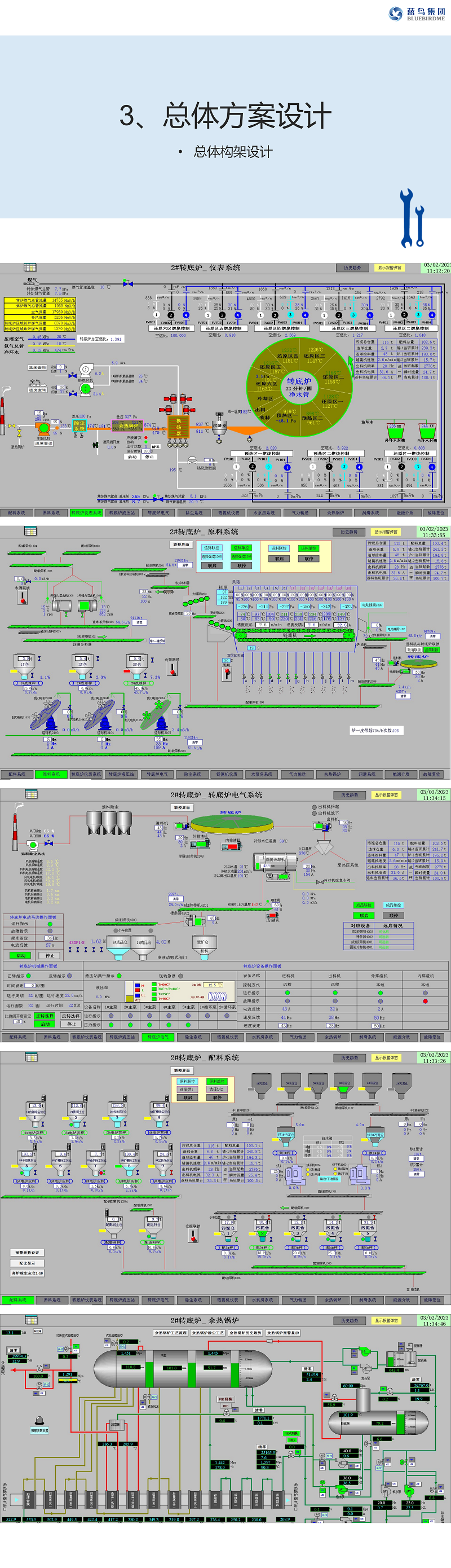This screenshot has height=1568, width=451.
Task: Click 余热锅炉工艺流程 button
Action: (171, 1333)
